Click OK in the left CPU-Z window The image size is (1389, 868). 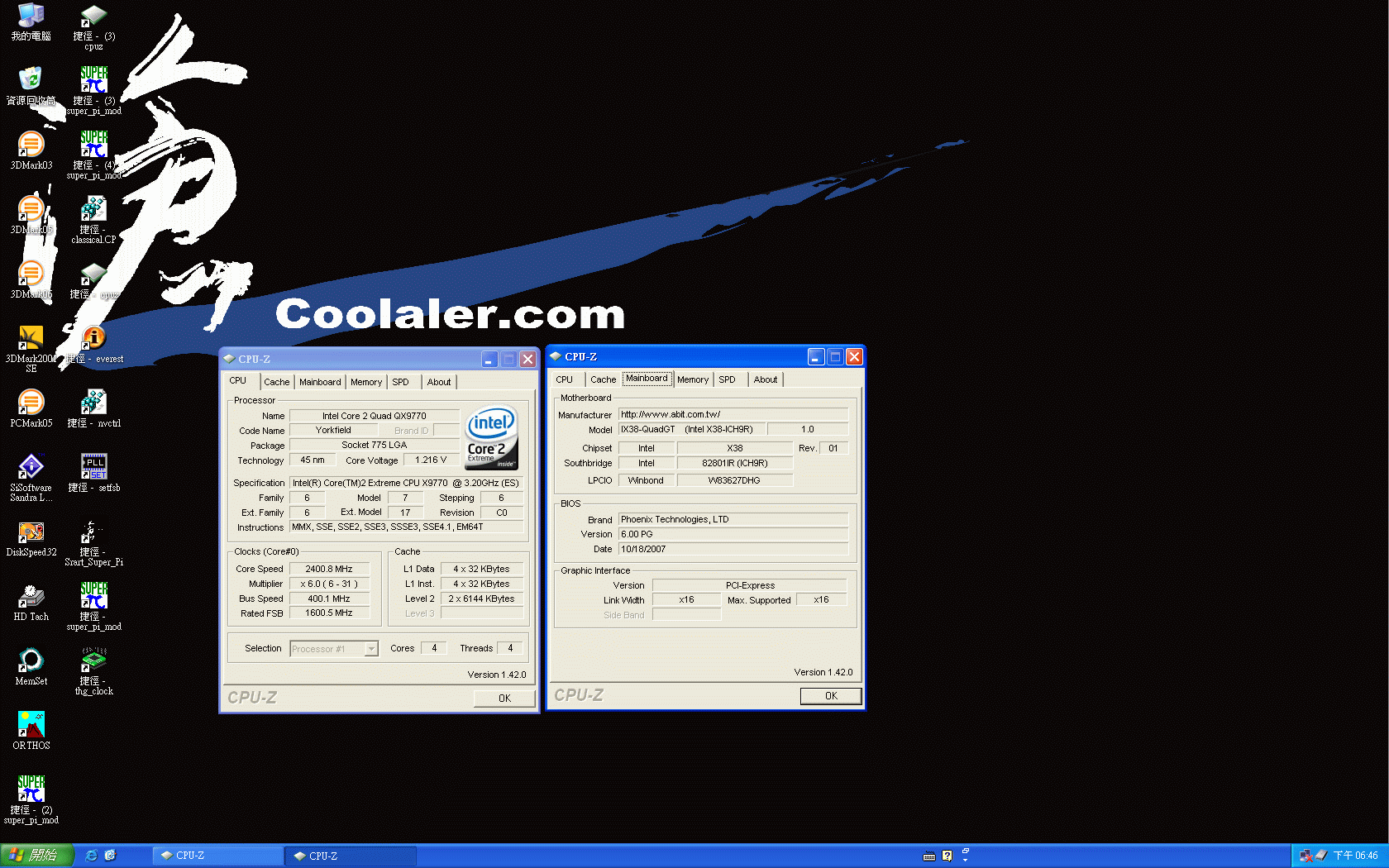click(504, 699)
